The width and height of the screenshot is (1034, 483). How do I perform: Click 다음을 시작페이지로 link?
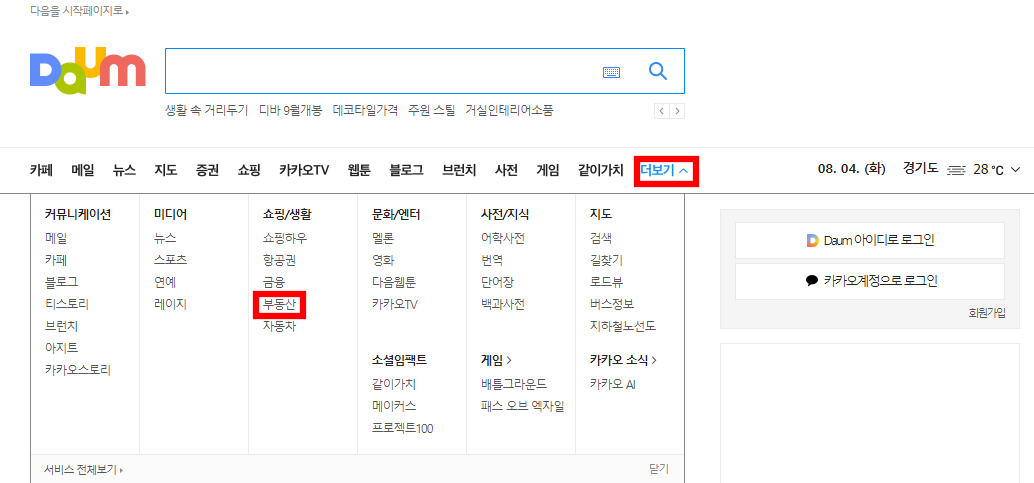79,12
